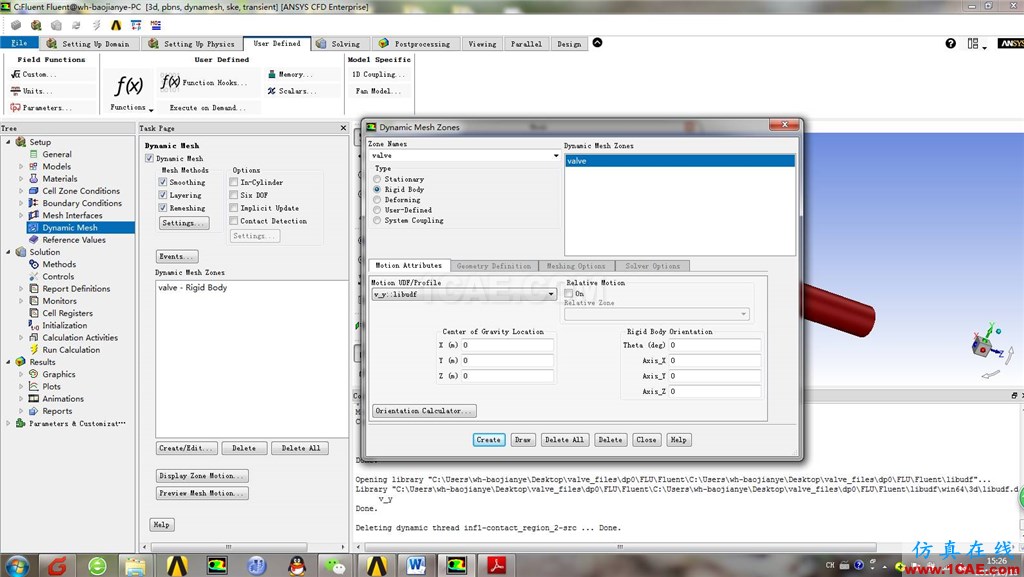Enable Implicit Update option

click(233, 208)
